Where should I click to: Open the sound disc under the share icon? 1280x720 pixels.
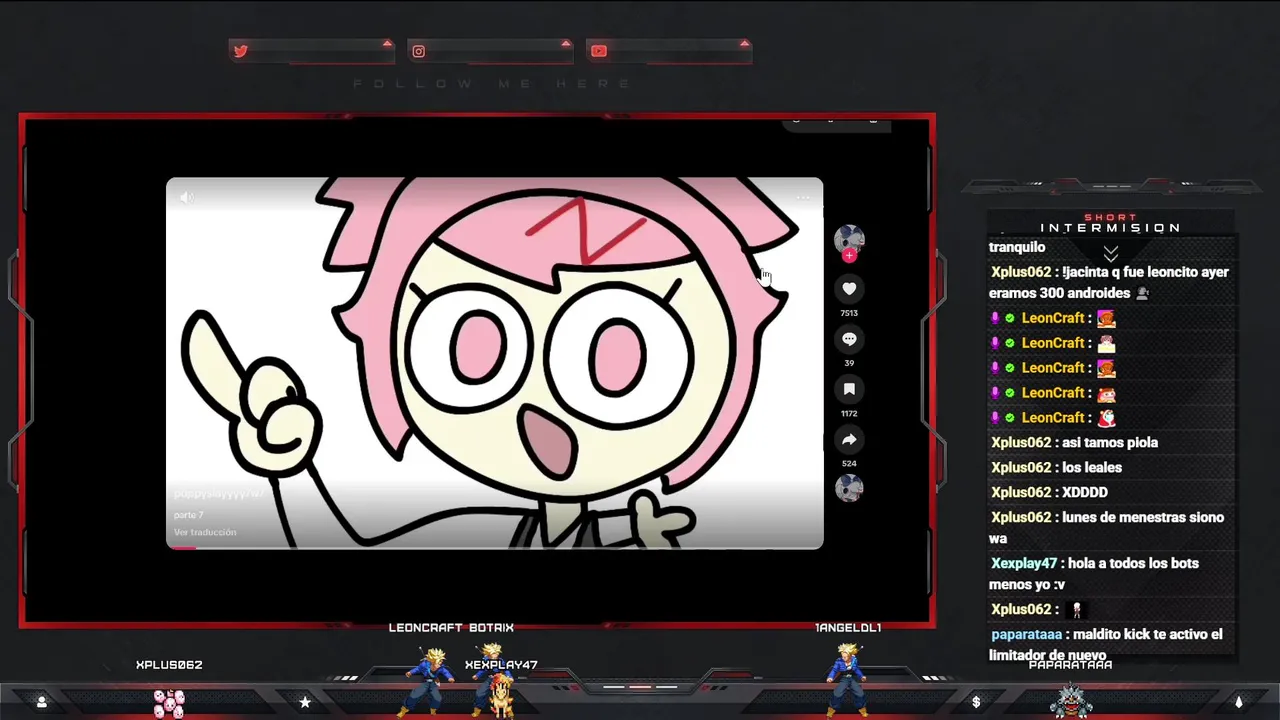point(849,487)
